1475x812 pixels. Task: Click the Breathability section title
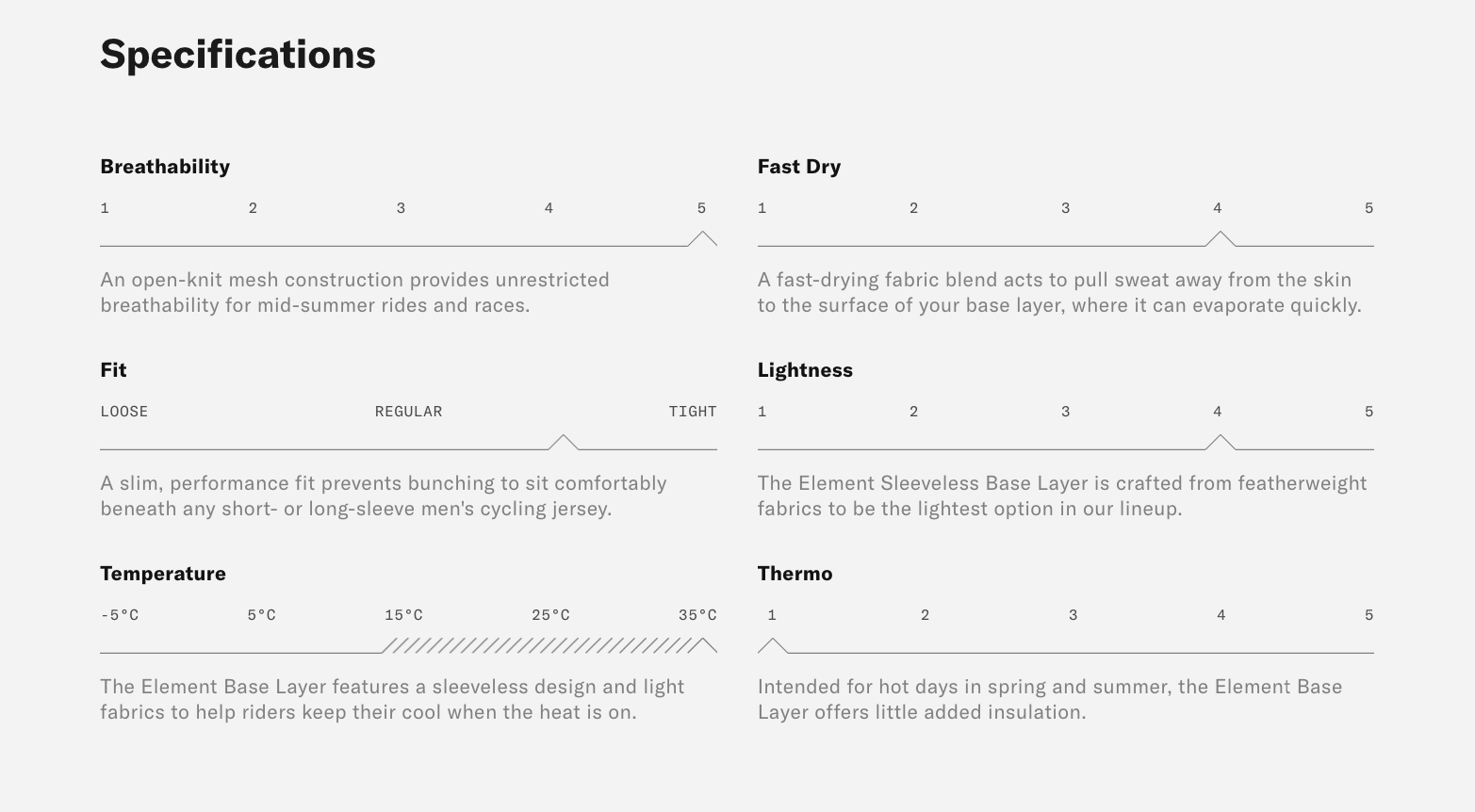click(165, 167)
